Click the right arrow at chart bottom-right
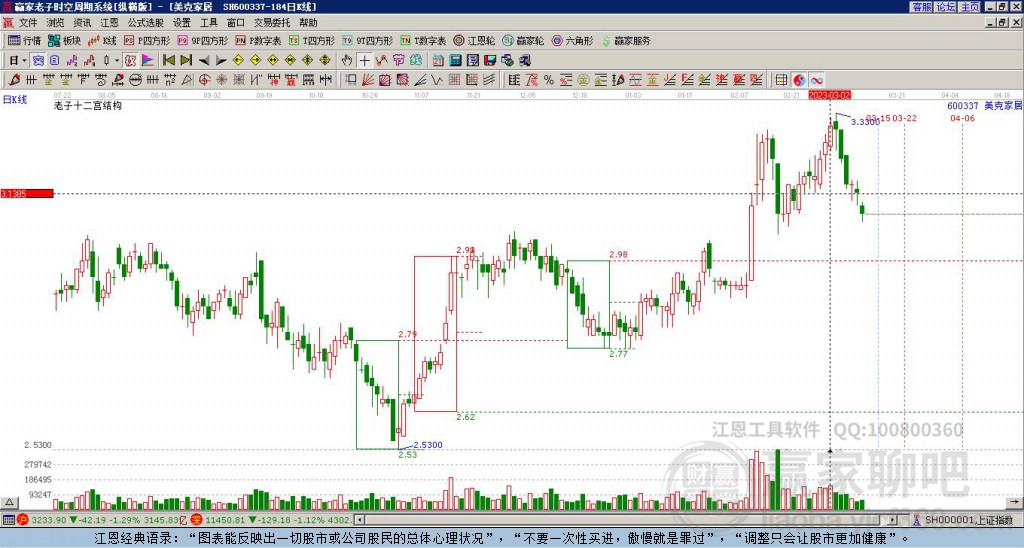1024x548 pixels. (x=1015, y=502)
